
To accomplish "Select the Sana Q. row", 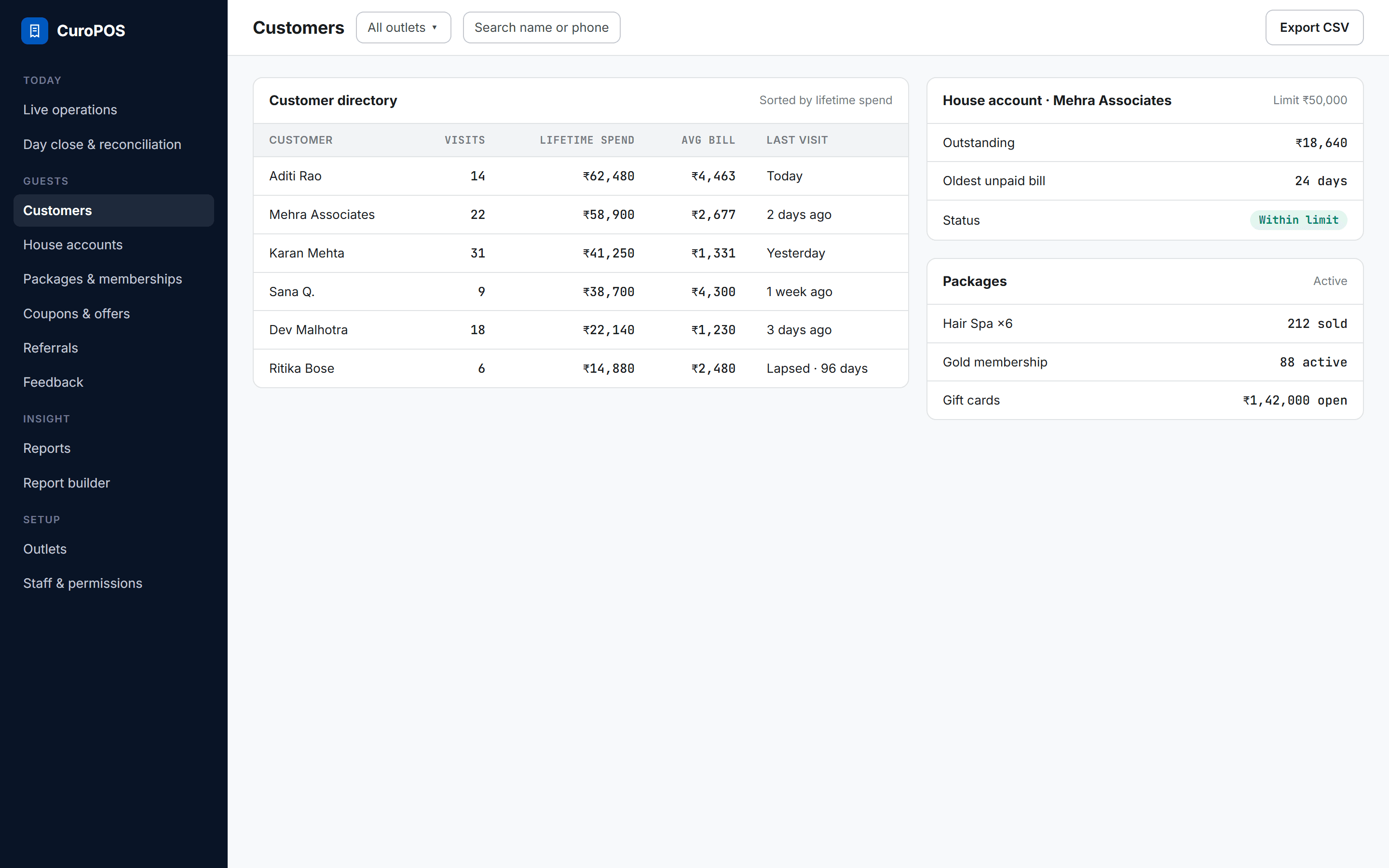I will [x=580, y=292].
